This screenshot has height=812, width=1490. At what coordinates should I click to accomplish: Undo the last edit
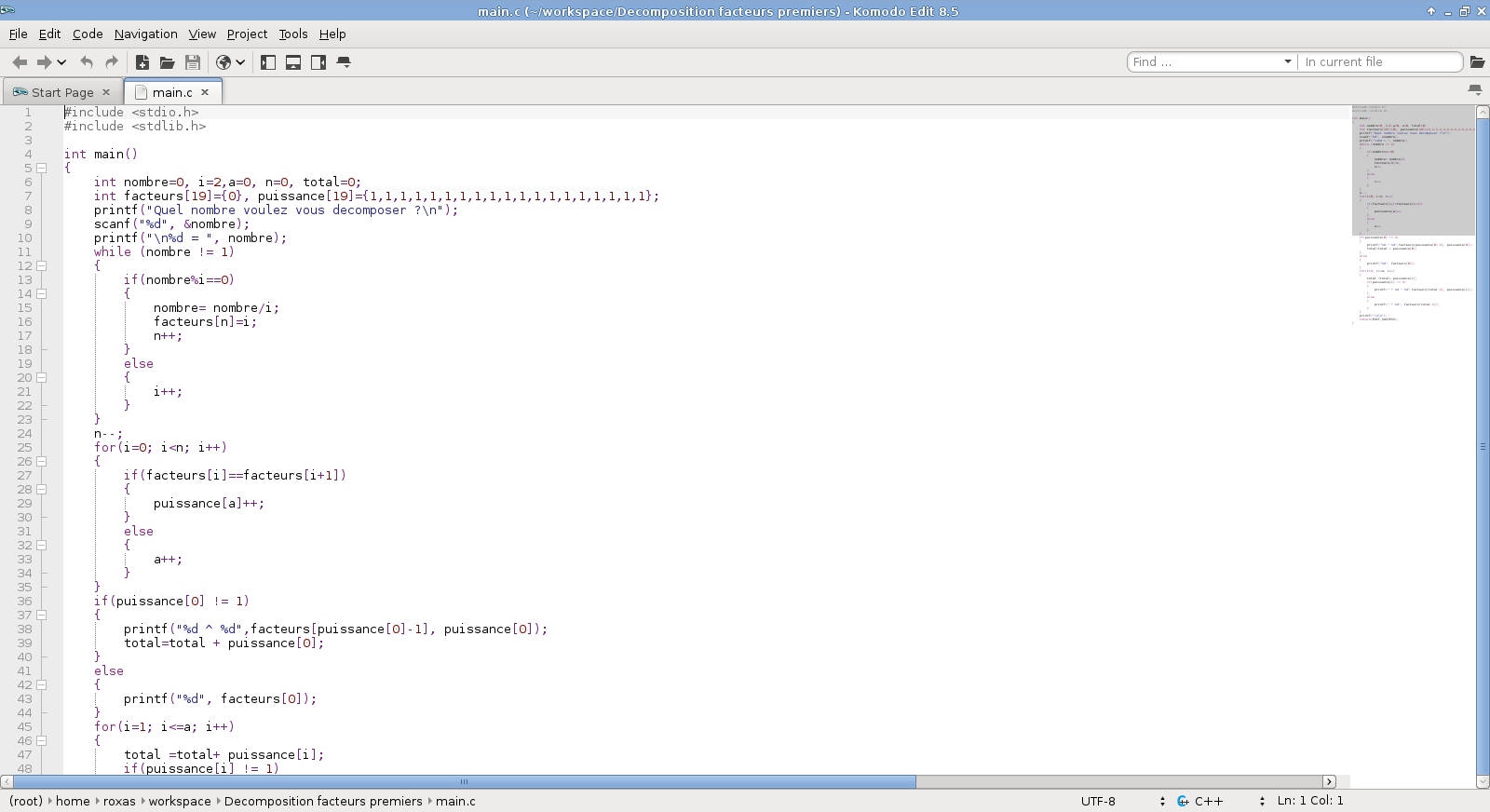87,62
